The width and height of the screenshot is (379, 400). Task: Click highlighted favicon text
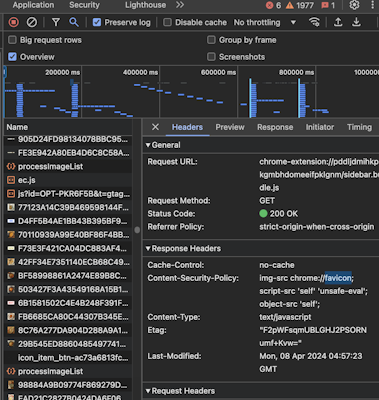pyautogui.click(x=338, y=278)
